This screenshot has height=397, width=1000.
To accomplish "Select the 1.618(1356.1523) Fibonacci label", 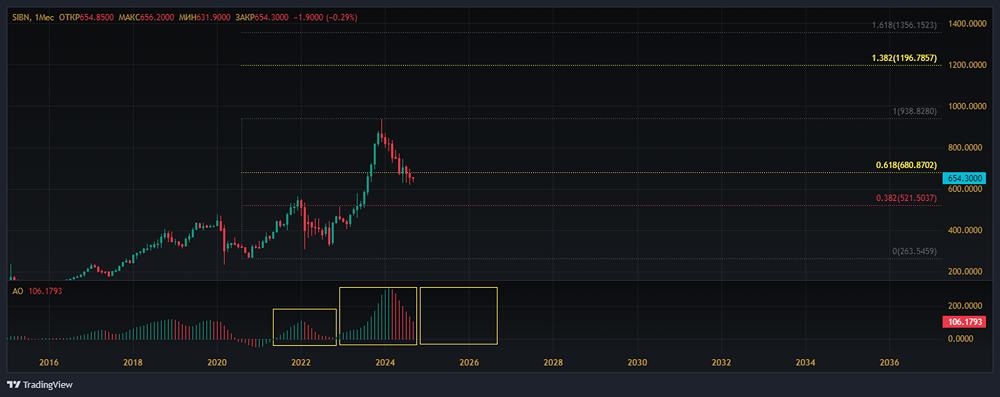I will click(904, 25).
